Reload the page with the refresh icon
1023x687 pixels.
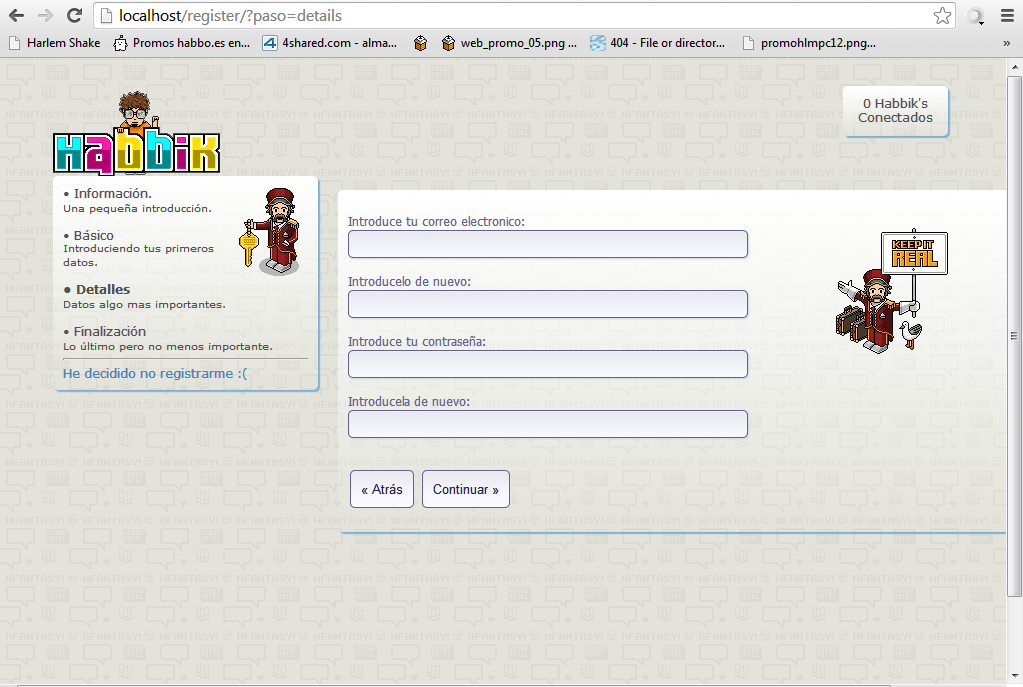(x=74, y=16)
